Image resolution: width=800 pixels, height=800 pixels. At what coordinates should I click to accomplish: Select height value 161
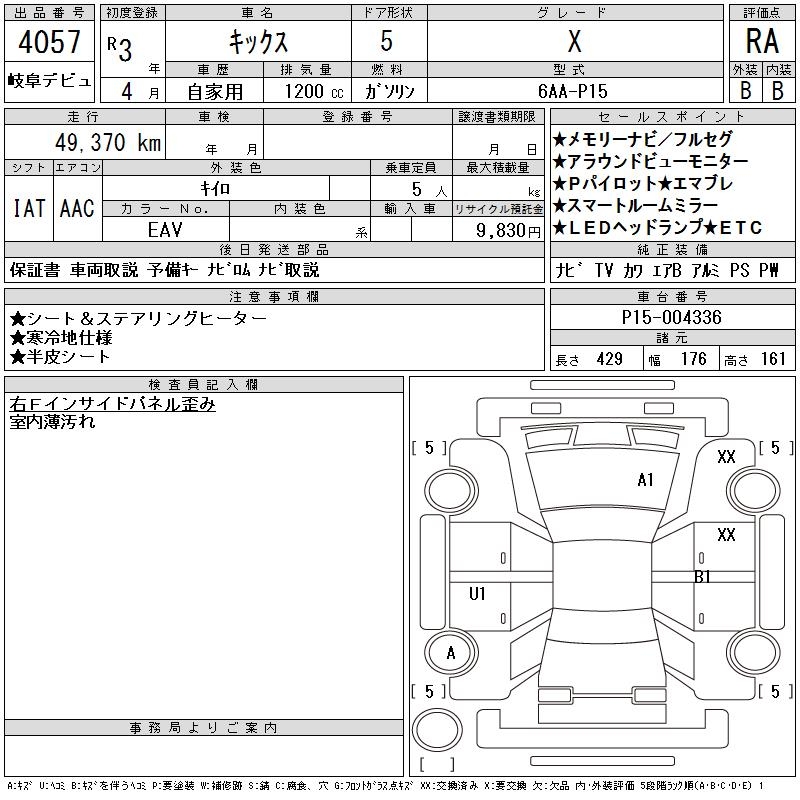(773, 359)
